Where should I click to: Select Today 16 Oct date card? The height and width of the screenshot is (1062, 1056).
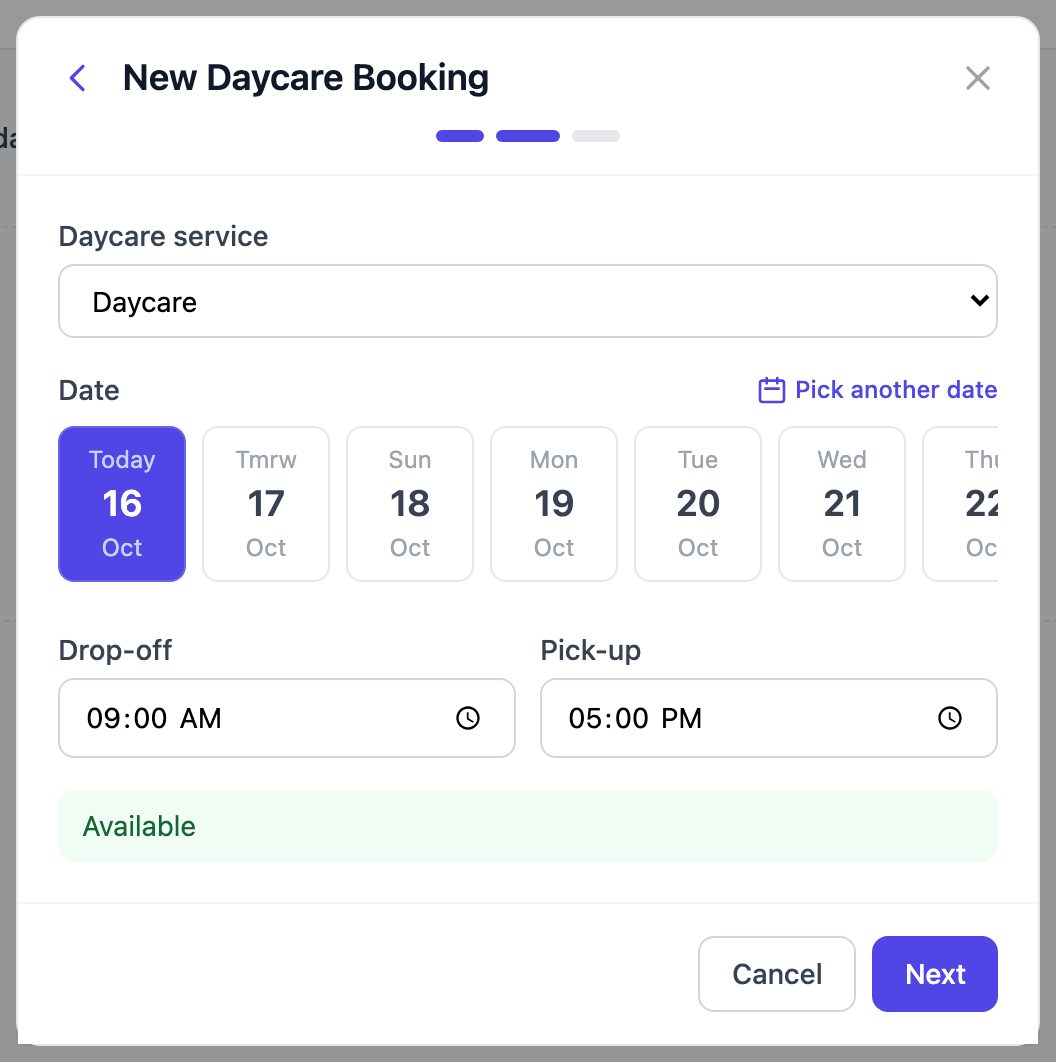pos(122,504)
